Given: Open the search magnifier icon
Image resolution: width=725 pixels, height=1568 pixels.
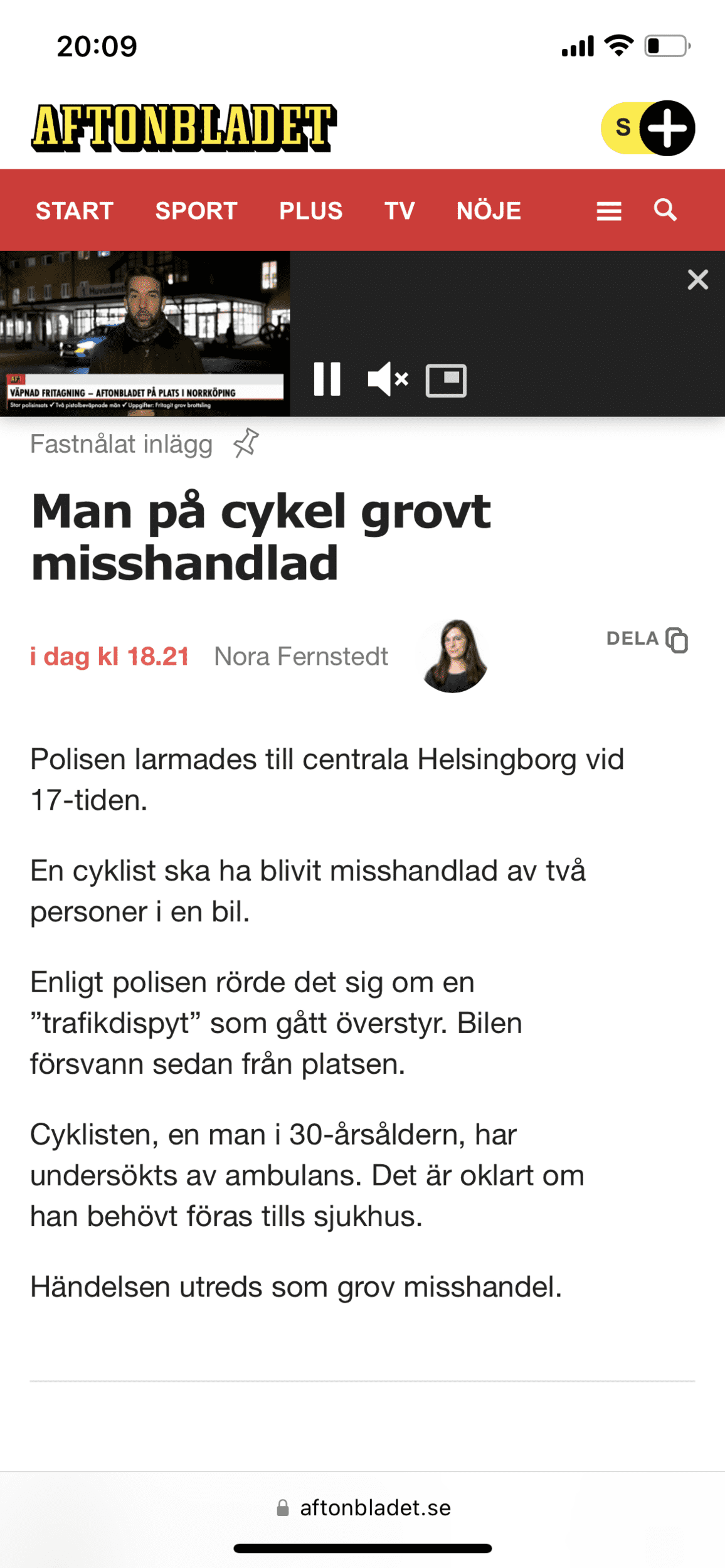Looking at the screenshot, I should (x=665, y=209).
